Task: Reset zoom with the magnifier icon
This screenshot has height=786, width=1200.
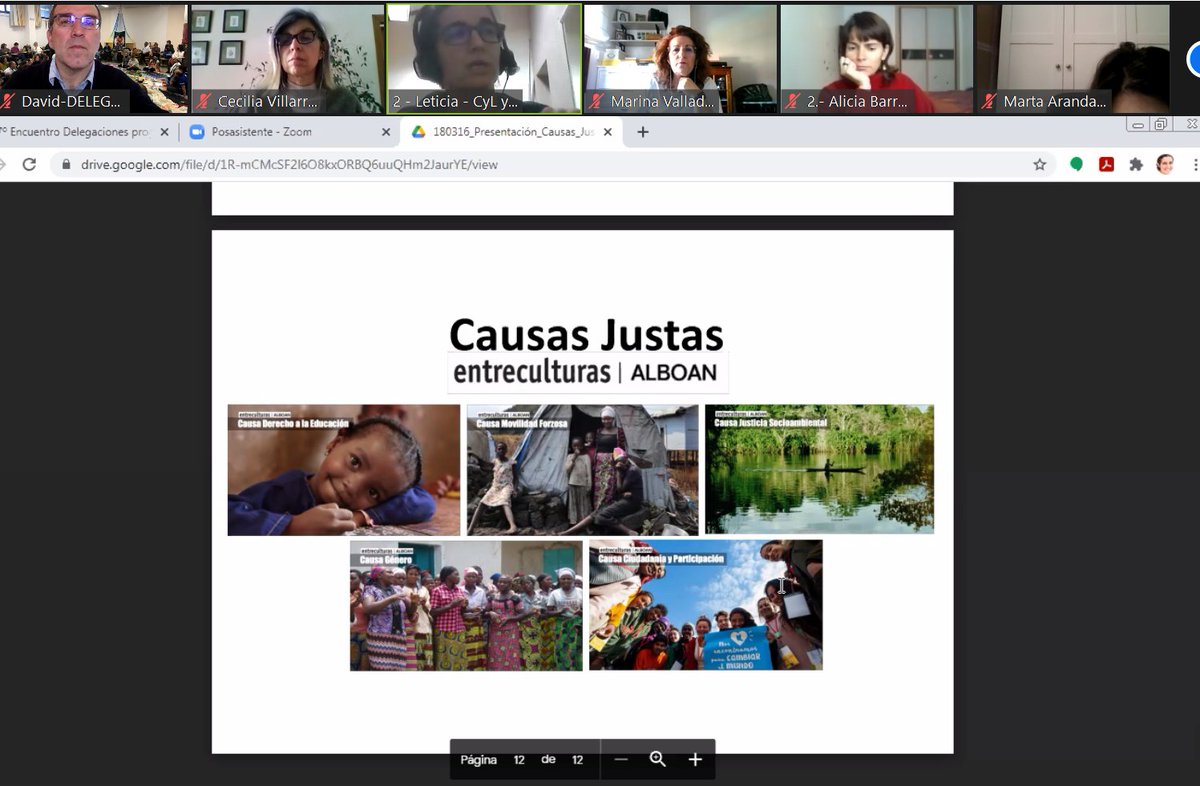Action: [x=658, y=759]
